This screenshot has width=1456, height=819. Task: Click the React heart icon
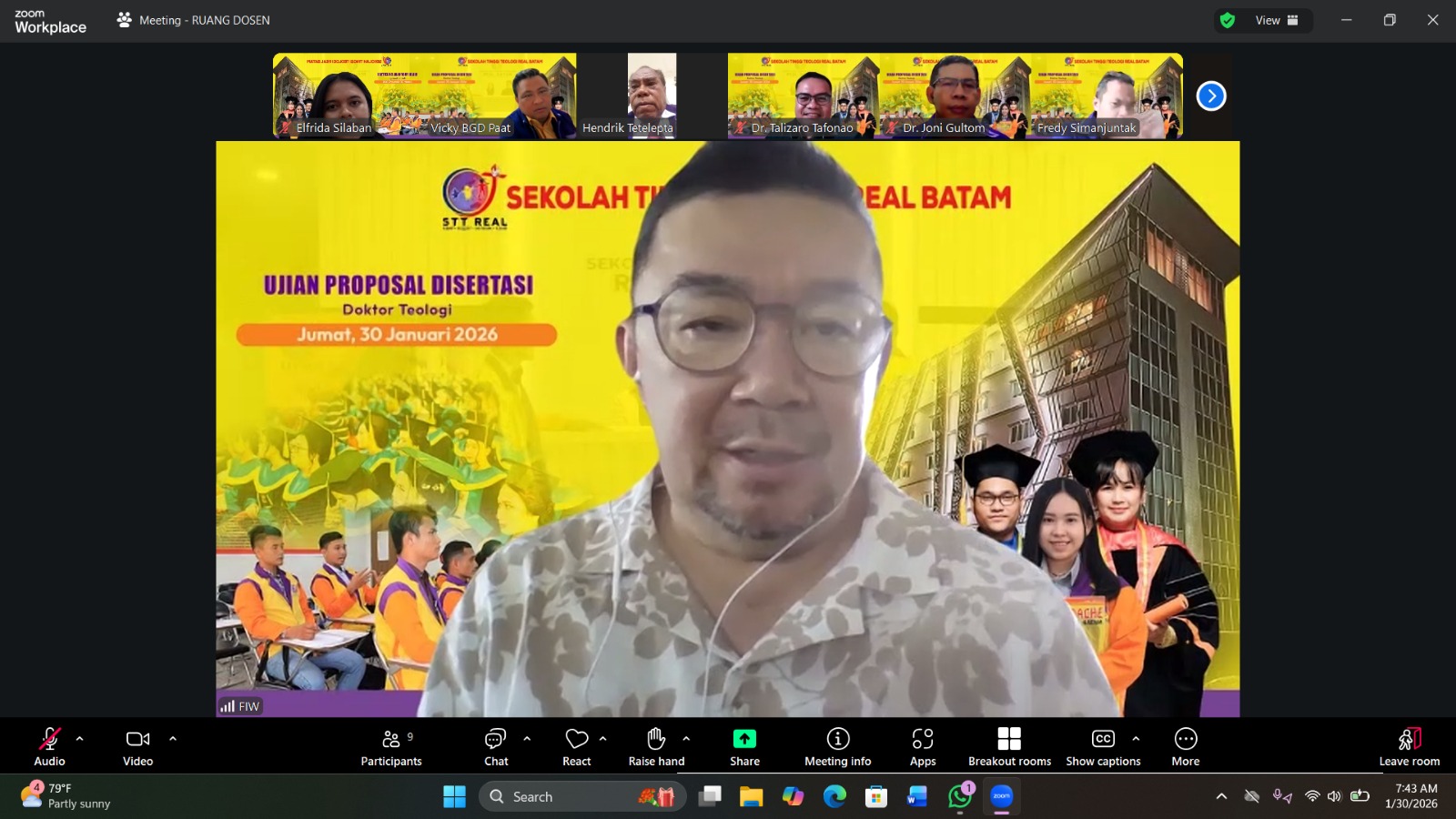576,746
